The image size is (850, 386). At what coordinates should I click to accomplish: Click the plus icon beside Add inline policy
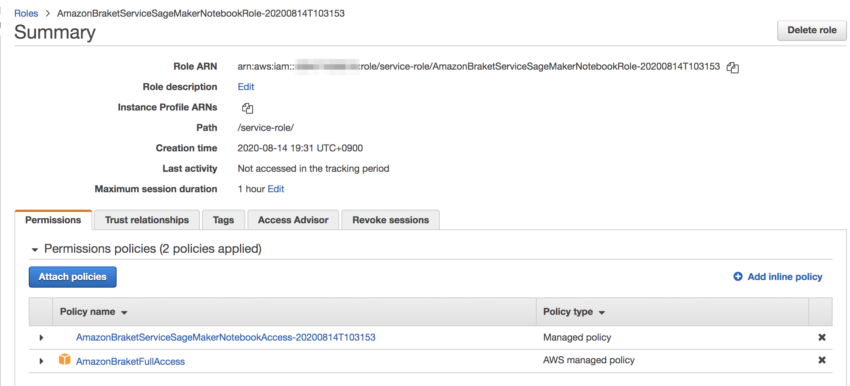pos(738,276)
